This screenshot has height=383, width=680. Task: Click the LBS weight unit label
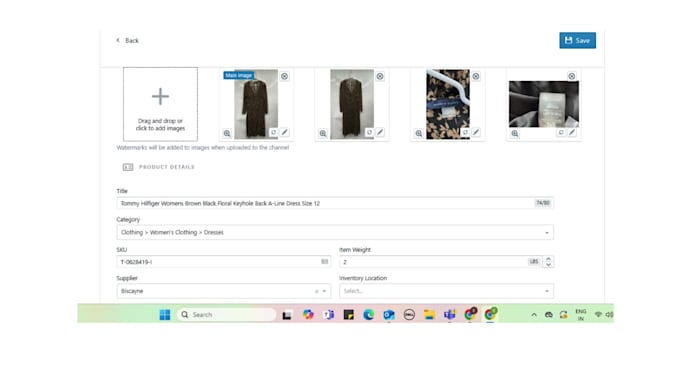[x=534, y=262]
